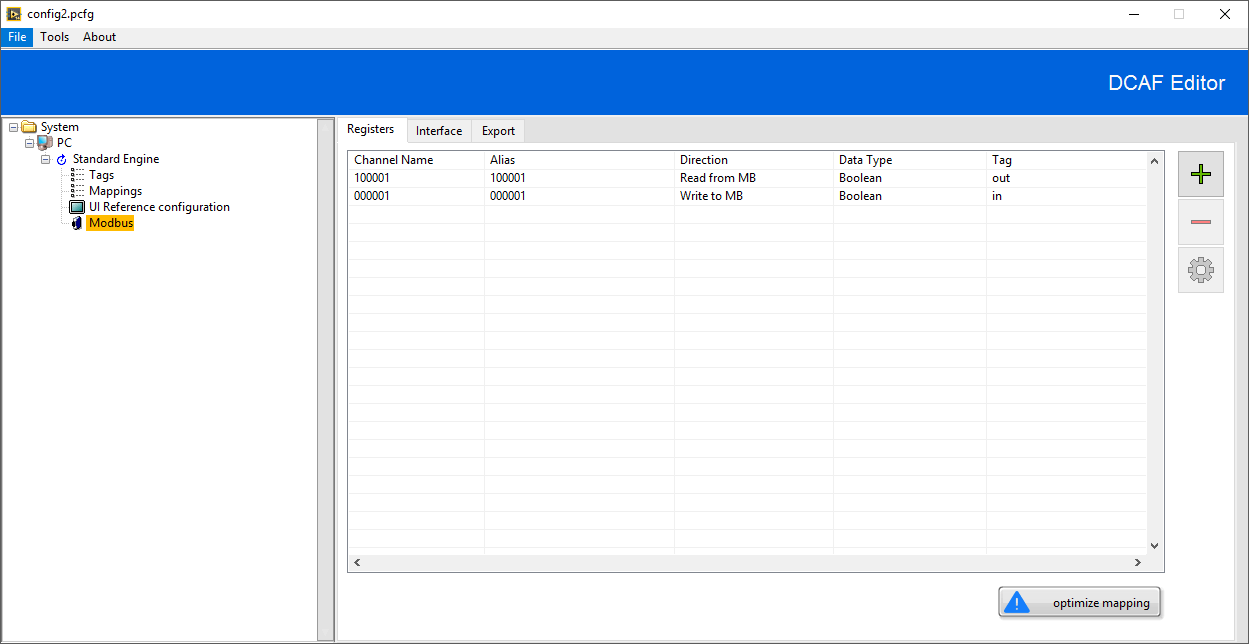Click the gear settings icon beside the register table
1249x644 pixels.
coord(1200,270)
